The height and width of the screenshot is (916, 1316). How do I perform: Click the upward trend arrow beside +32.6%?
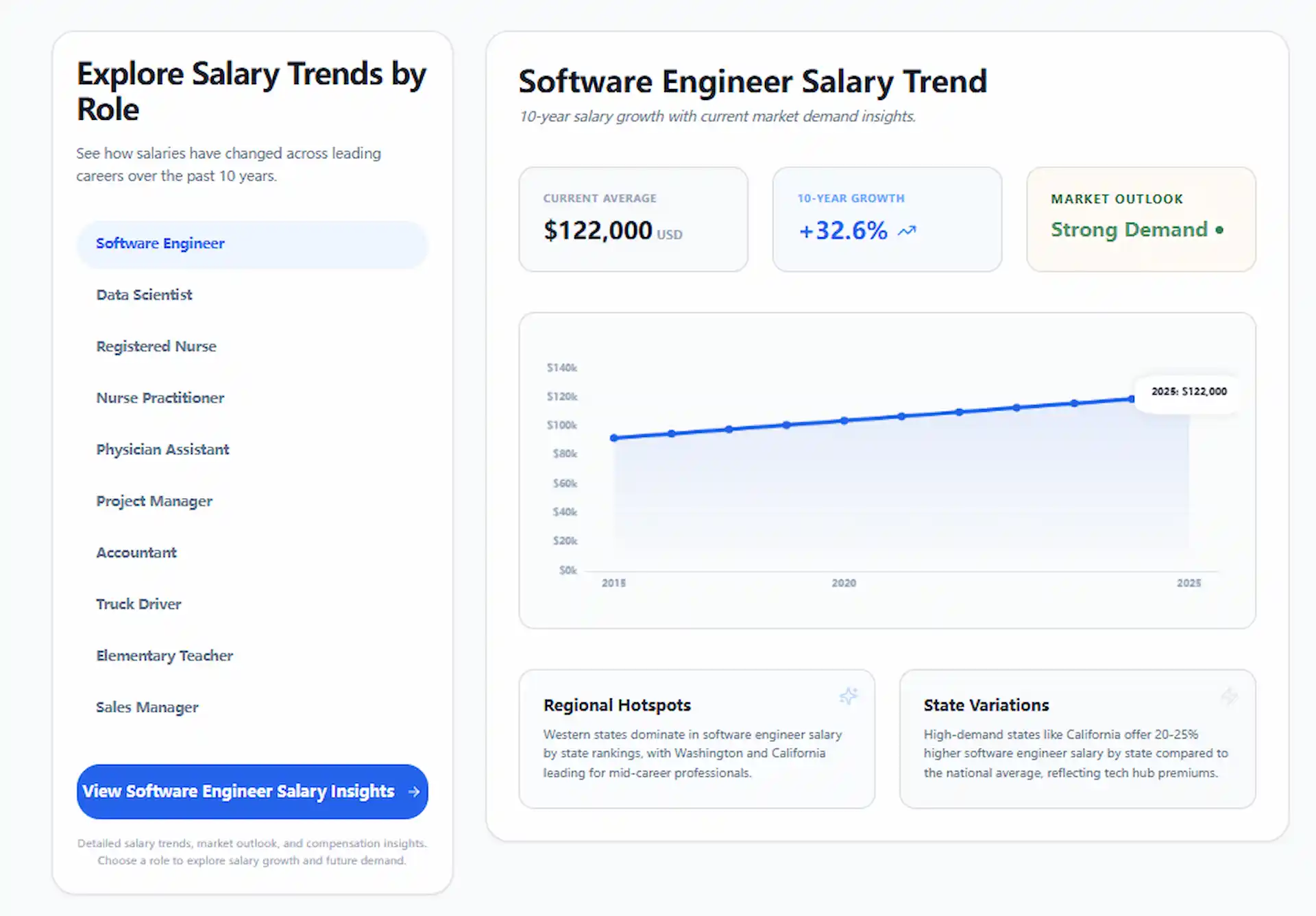pos(907,231)
